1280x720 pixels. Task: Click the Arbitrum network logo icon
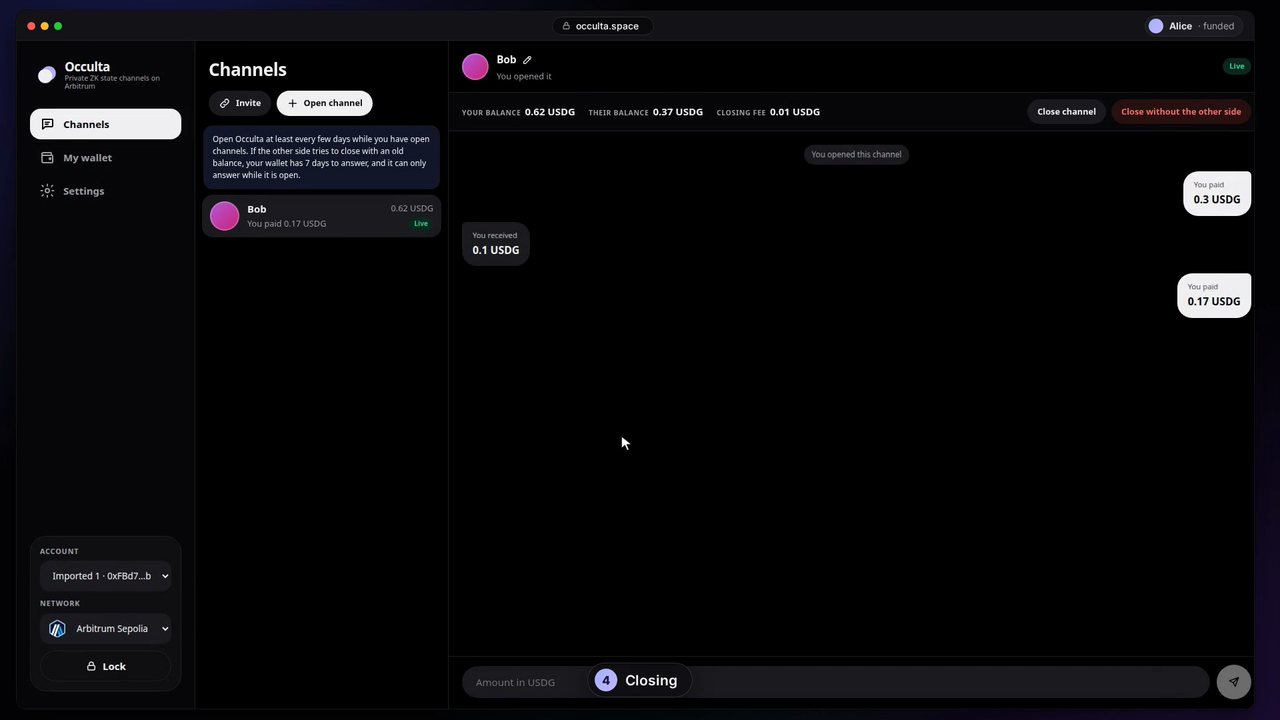click(x=57, y=629)
